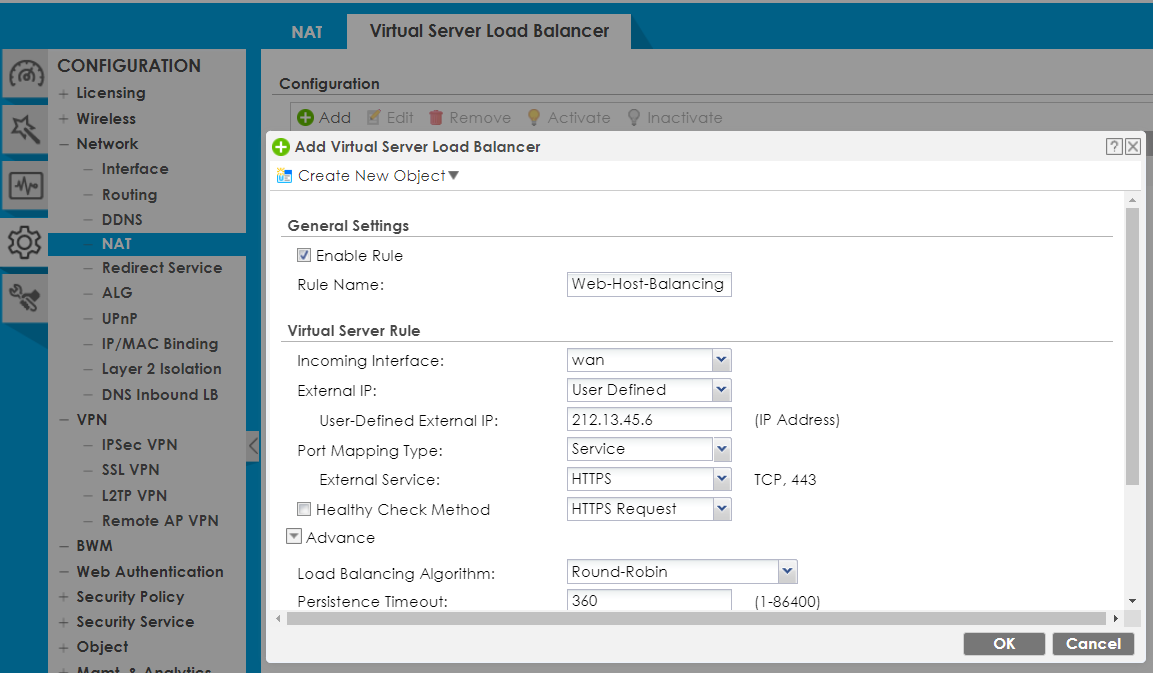Collapse the VPN tree node

coord(63,420)
